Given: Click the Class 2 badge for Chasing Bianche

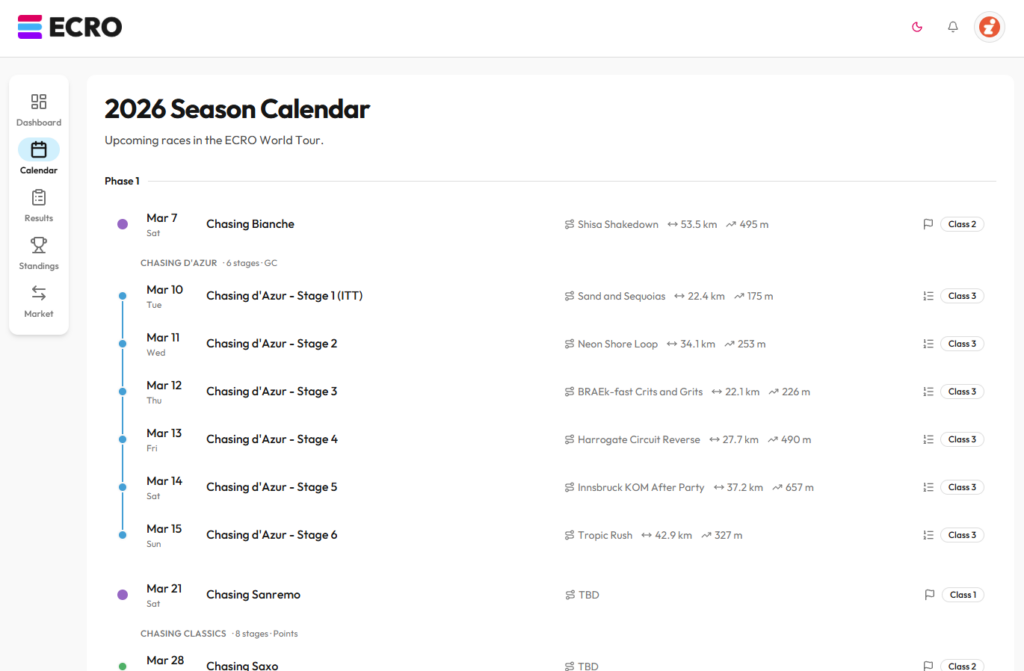Looking at the screenshot, I should [962, 224].
